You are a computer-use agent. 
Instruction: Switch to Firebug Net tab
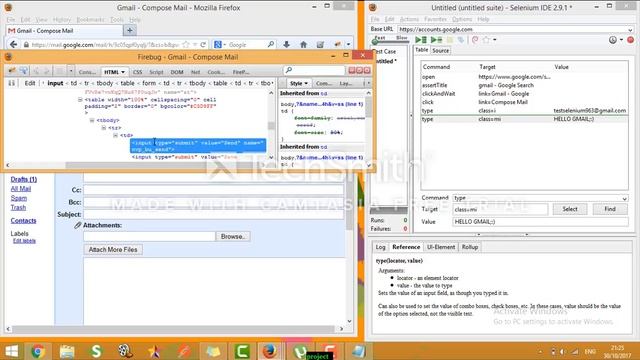coord(196,72)
